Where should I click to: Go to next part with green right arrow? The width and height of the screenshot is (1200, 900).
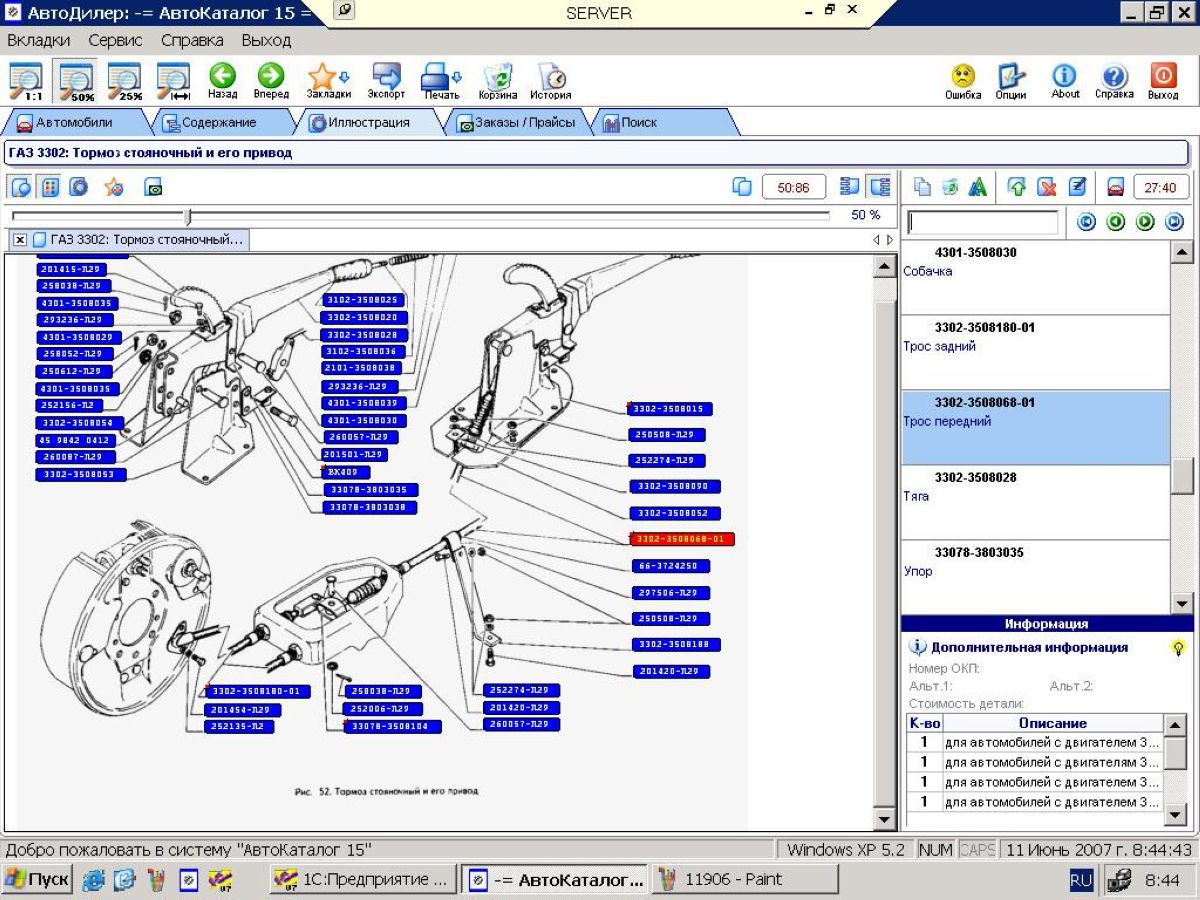click(1146, 223)
